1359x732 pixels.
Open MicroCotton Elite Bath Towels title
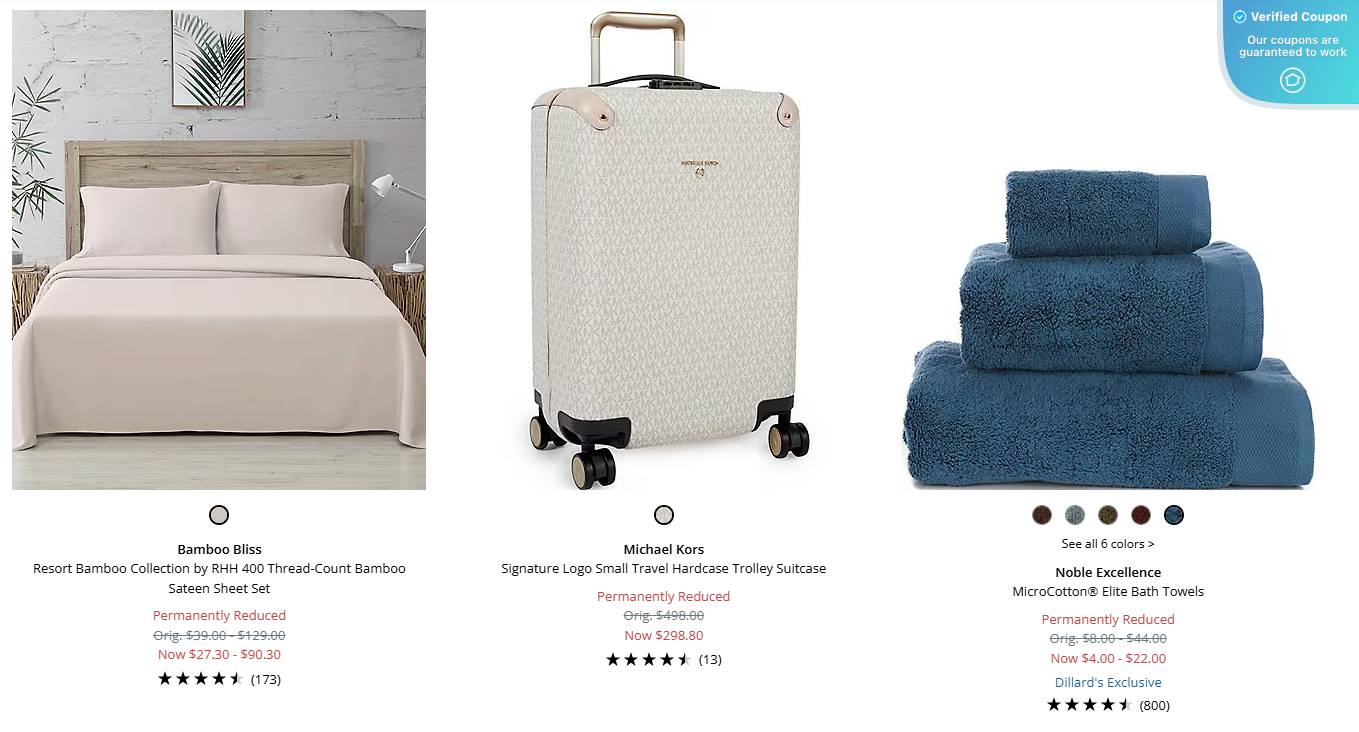point(1108,591)
